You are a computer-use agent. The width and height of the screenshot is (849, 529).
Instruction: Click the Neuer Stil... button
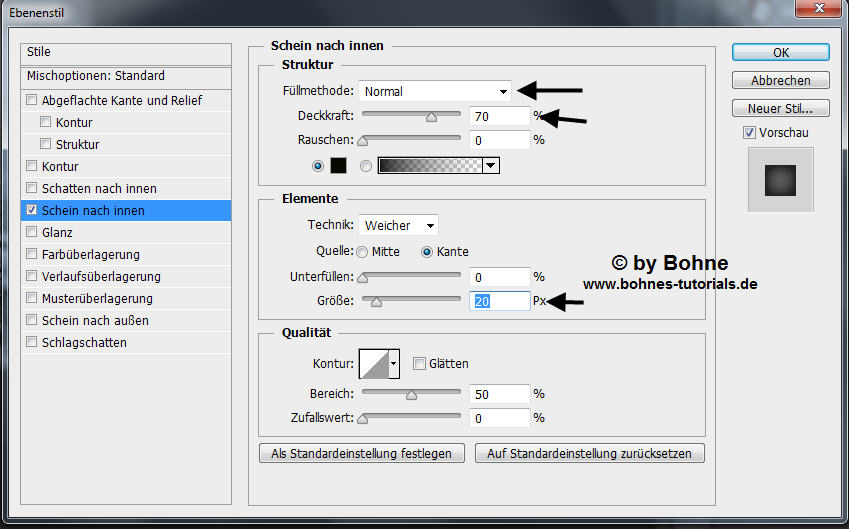780,108
